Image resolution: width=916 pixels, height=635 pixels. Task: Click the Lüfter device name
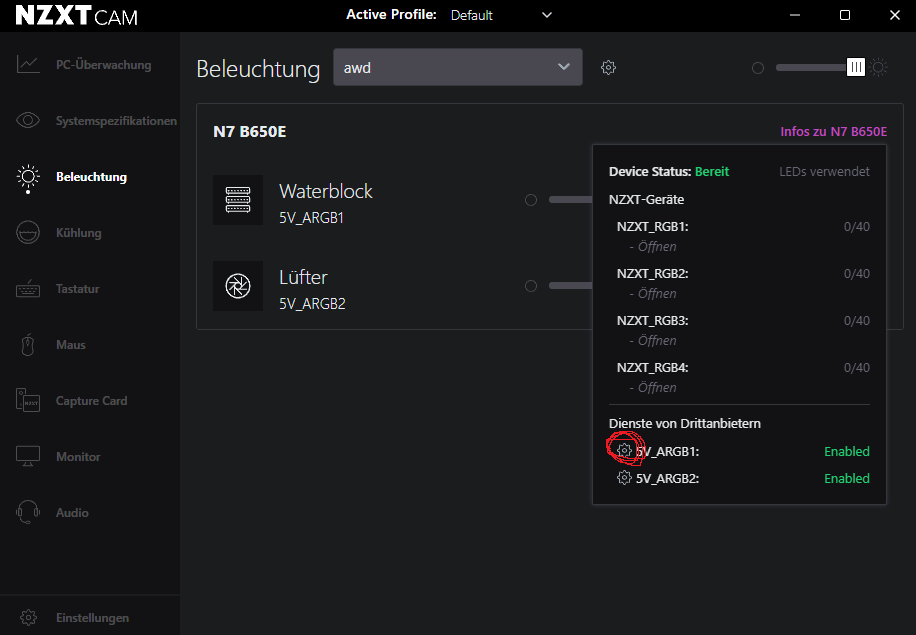303,277
